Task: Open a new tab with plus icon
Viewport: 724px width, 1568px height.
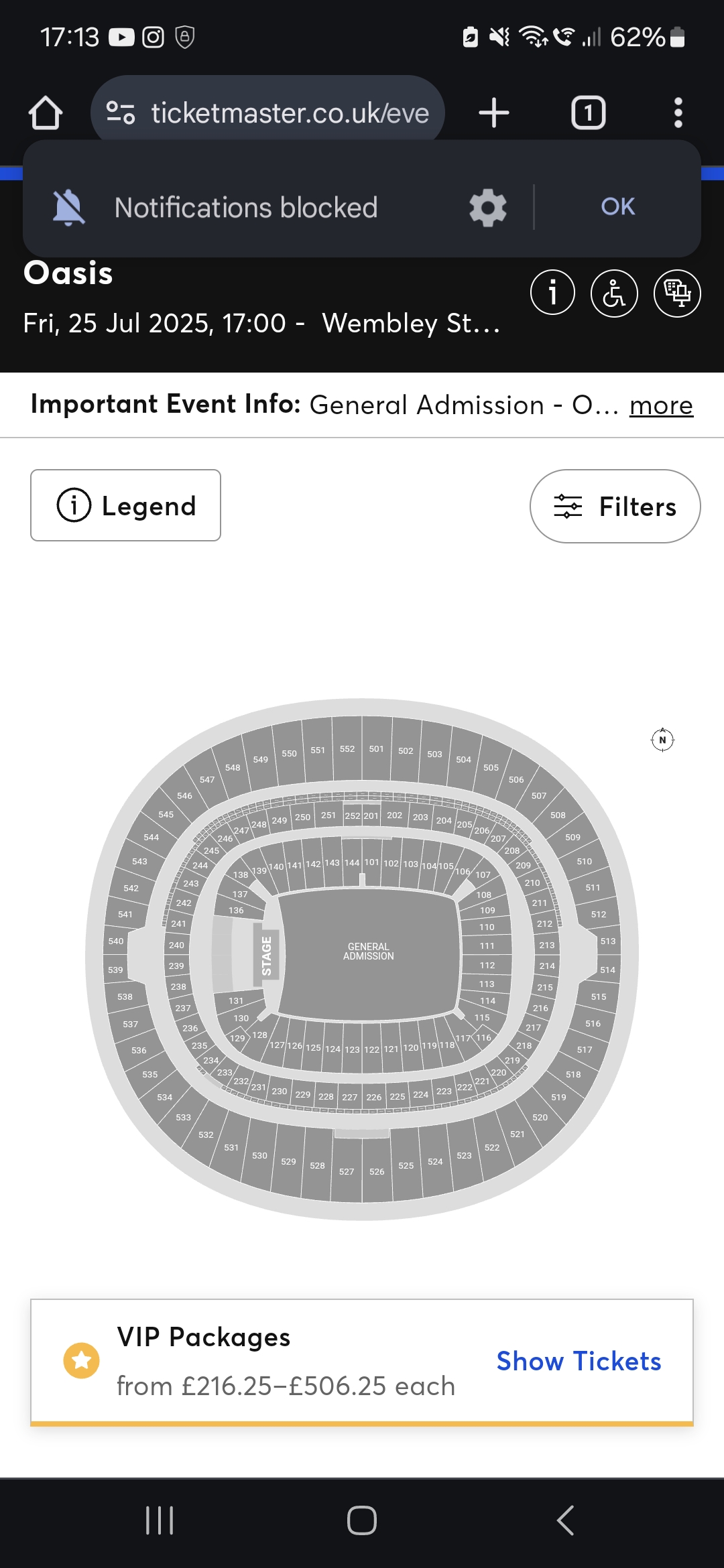Action: tap(494, 113)
